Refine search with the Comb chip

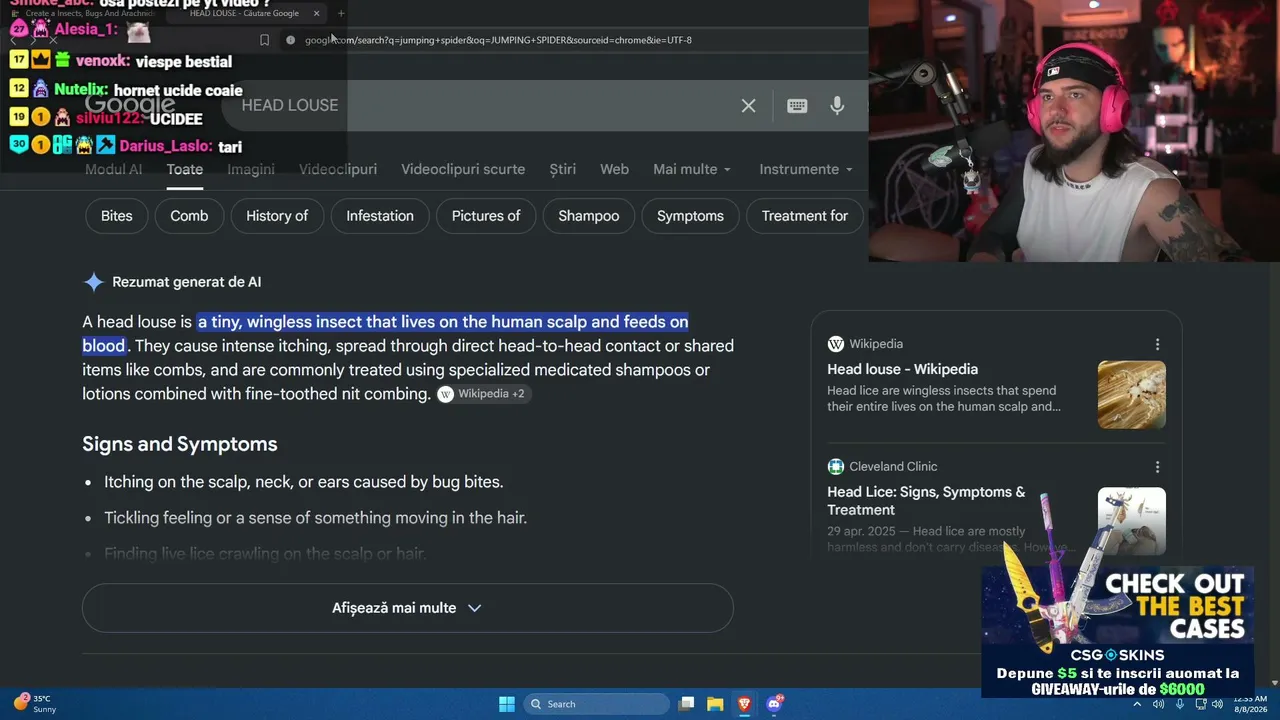[x=189, y=216]
